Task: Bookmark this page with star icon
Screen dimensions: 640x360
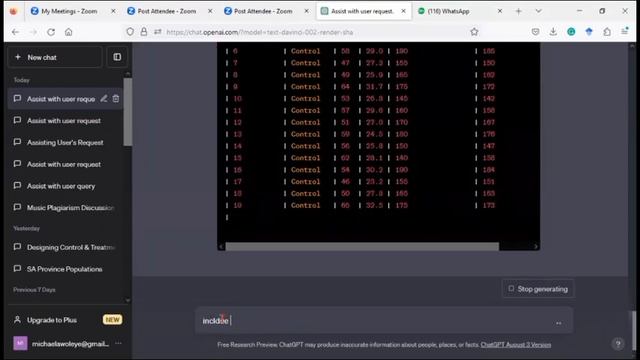Action: 474,32
